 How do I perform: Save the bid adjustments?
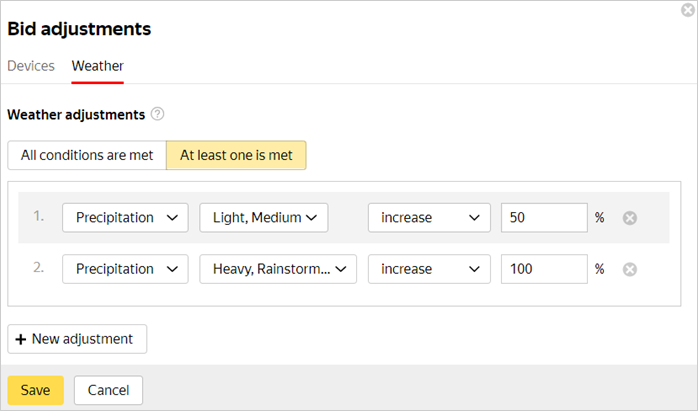click(x=36, y=390)
